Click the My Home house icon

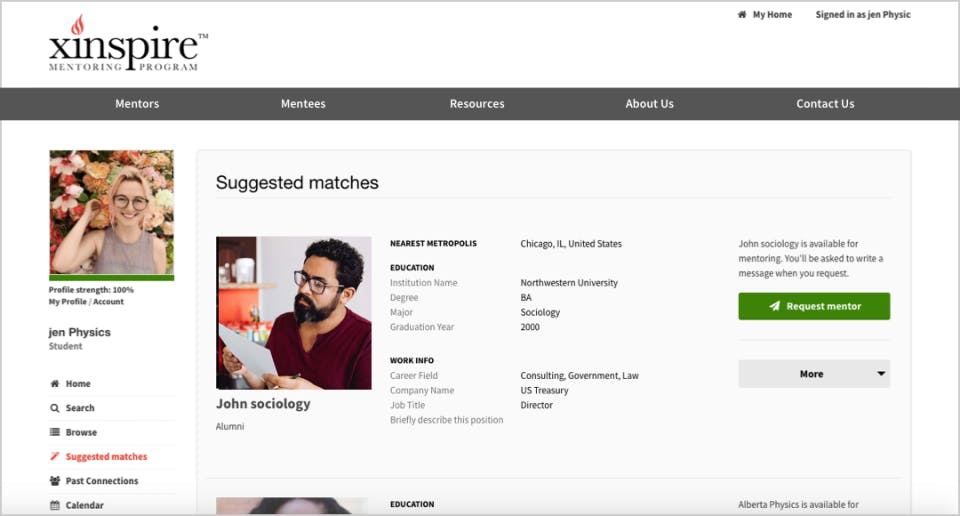point(741,14)
